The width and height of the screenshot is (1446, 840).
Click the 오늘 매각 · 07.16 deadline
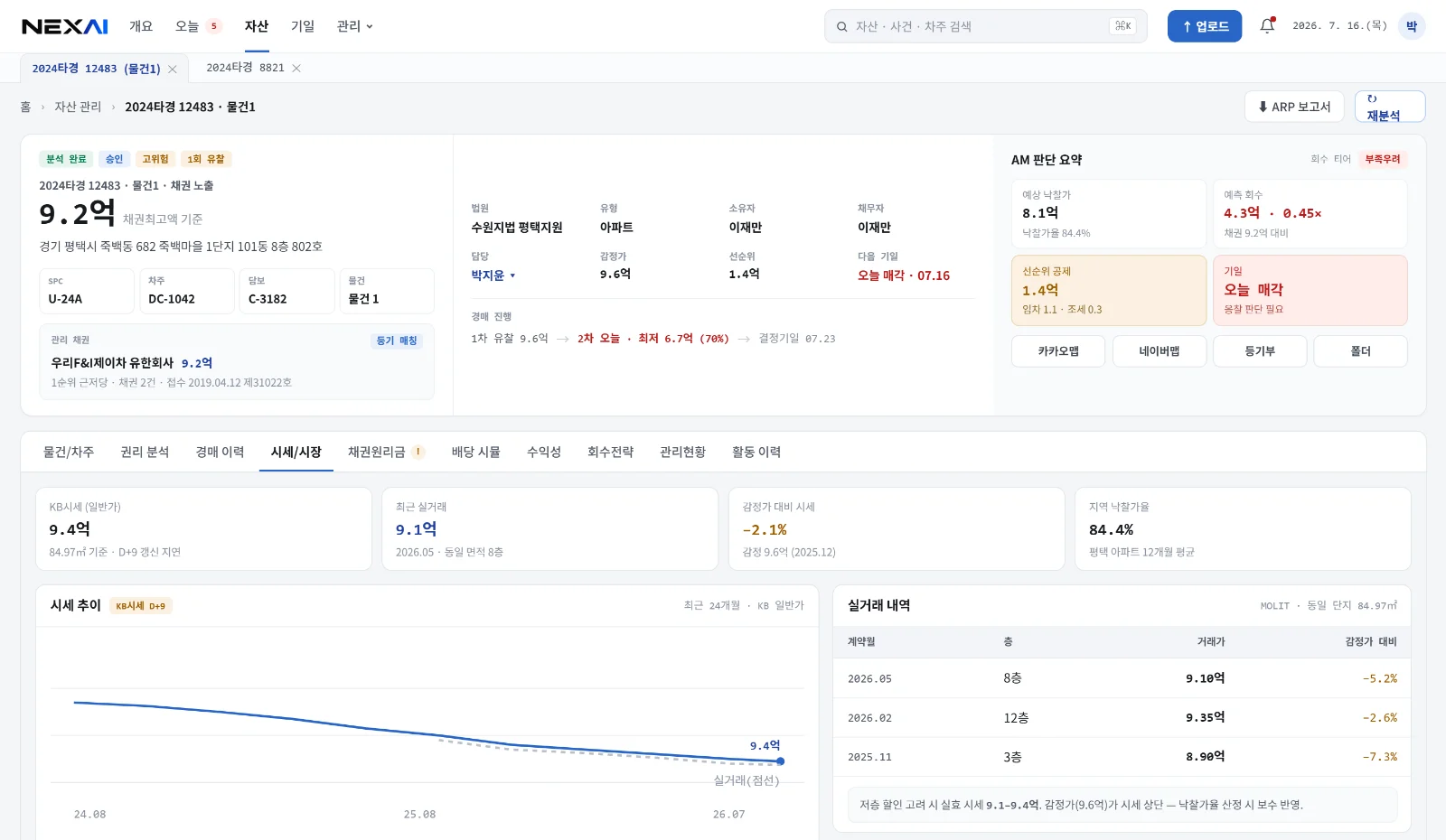pos(904,275)
